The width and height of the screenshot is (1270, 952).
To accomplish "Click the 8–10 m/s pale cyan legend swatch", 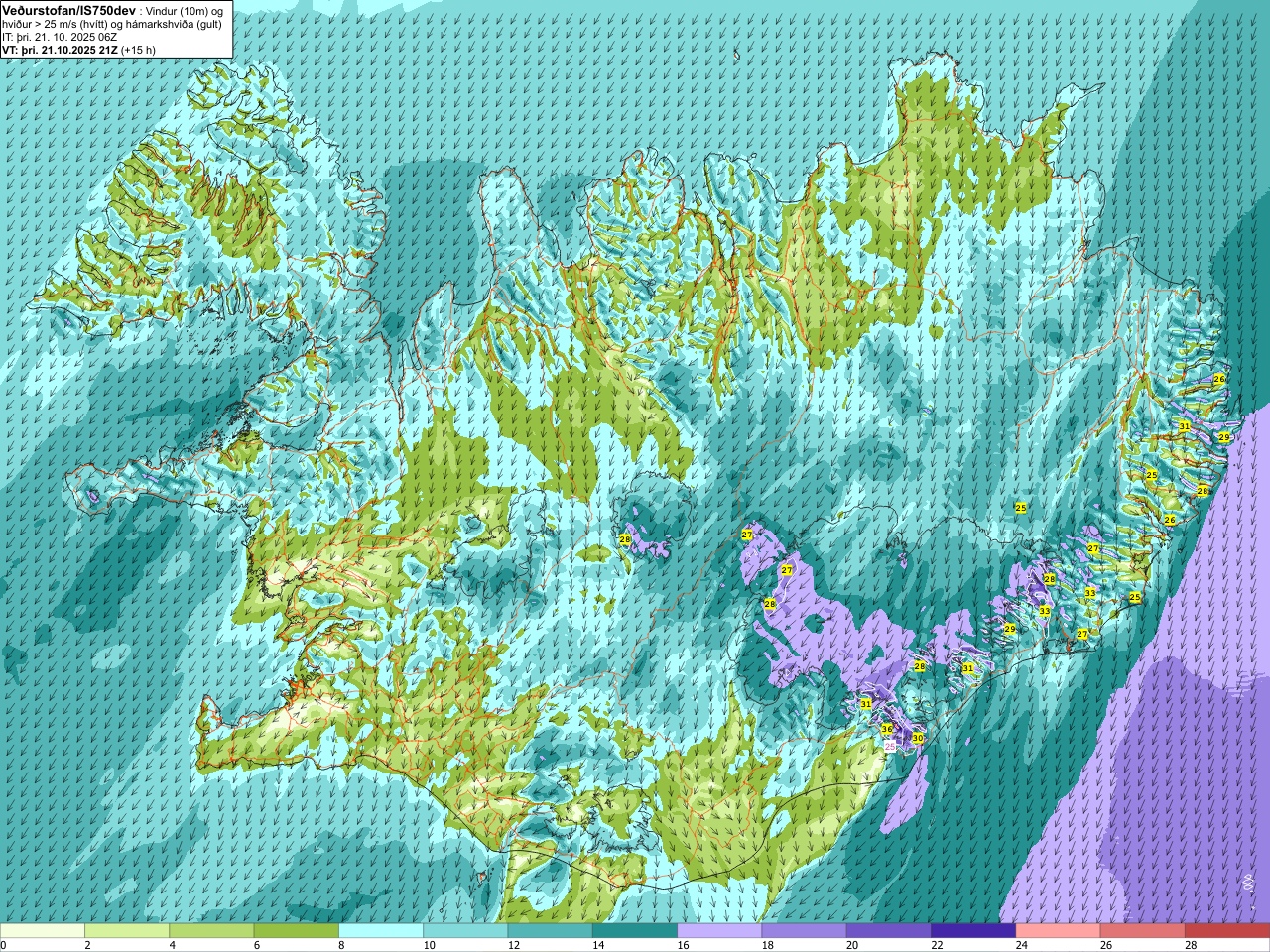I will 381,931.
